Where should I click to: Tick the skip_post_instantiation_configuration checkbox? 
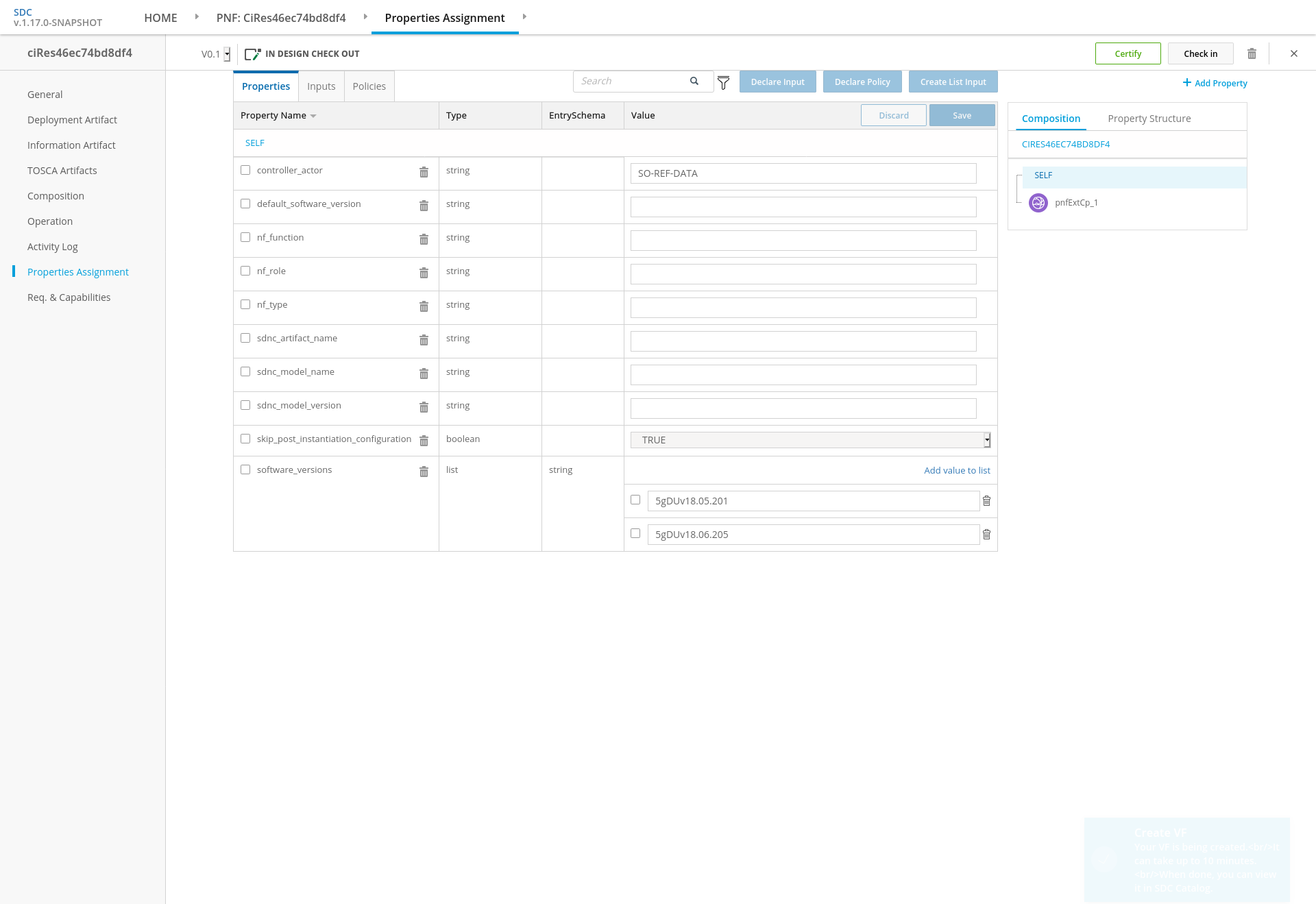click(x=245, y=439)
